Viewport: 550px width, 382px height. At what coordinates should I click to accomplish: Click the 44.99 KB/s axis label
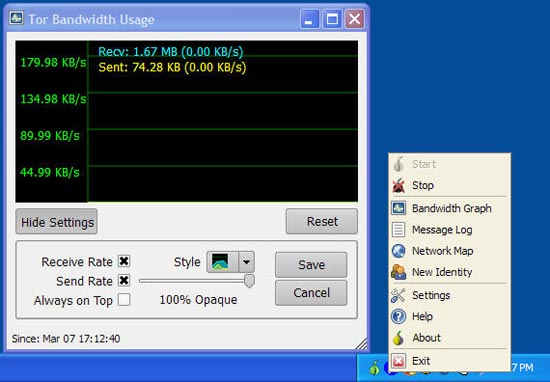coord(50,172)
